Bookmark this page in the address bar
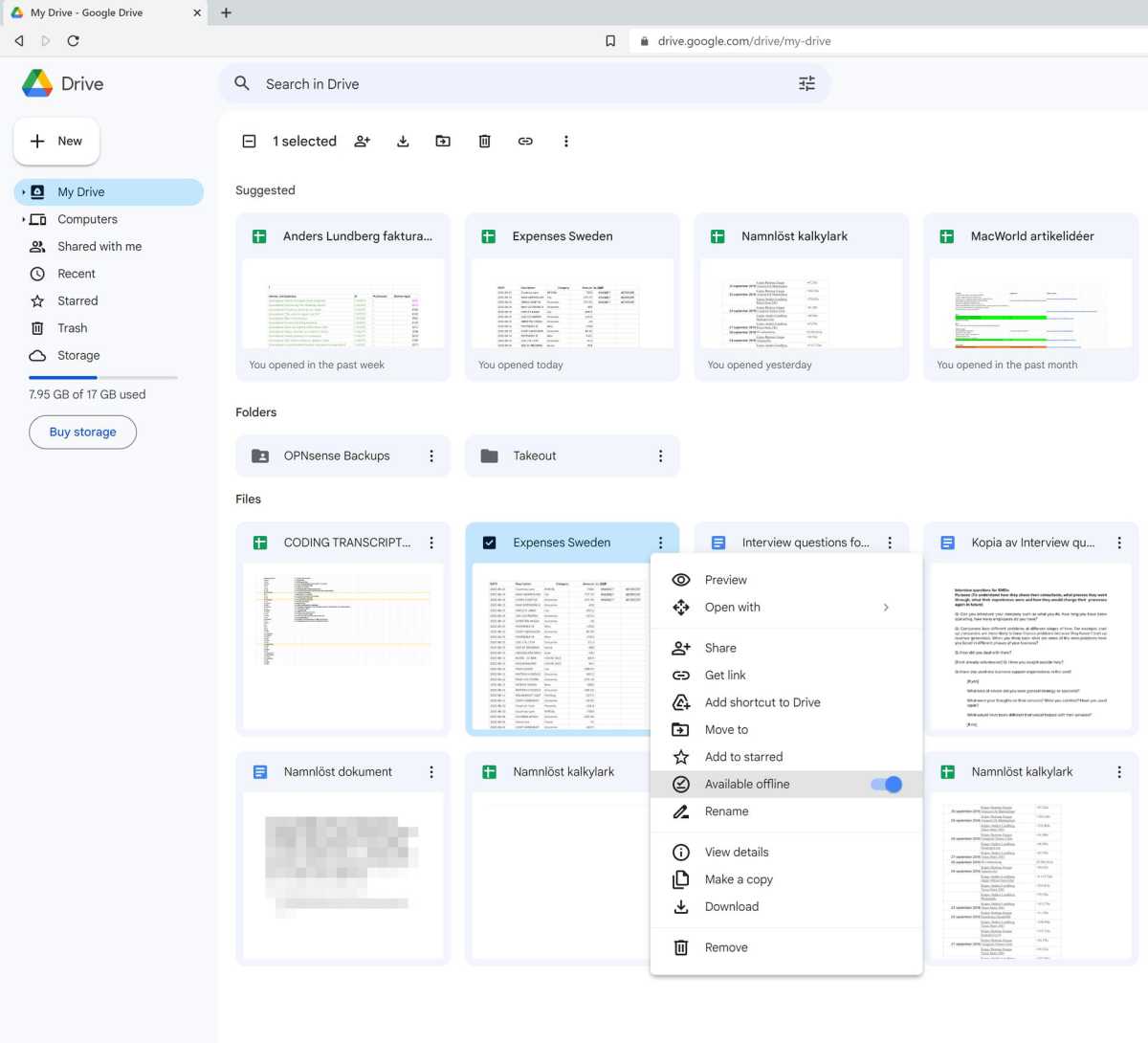Screen dimensions: 1148x1043 coord(610,41)
